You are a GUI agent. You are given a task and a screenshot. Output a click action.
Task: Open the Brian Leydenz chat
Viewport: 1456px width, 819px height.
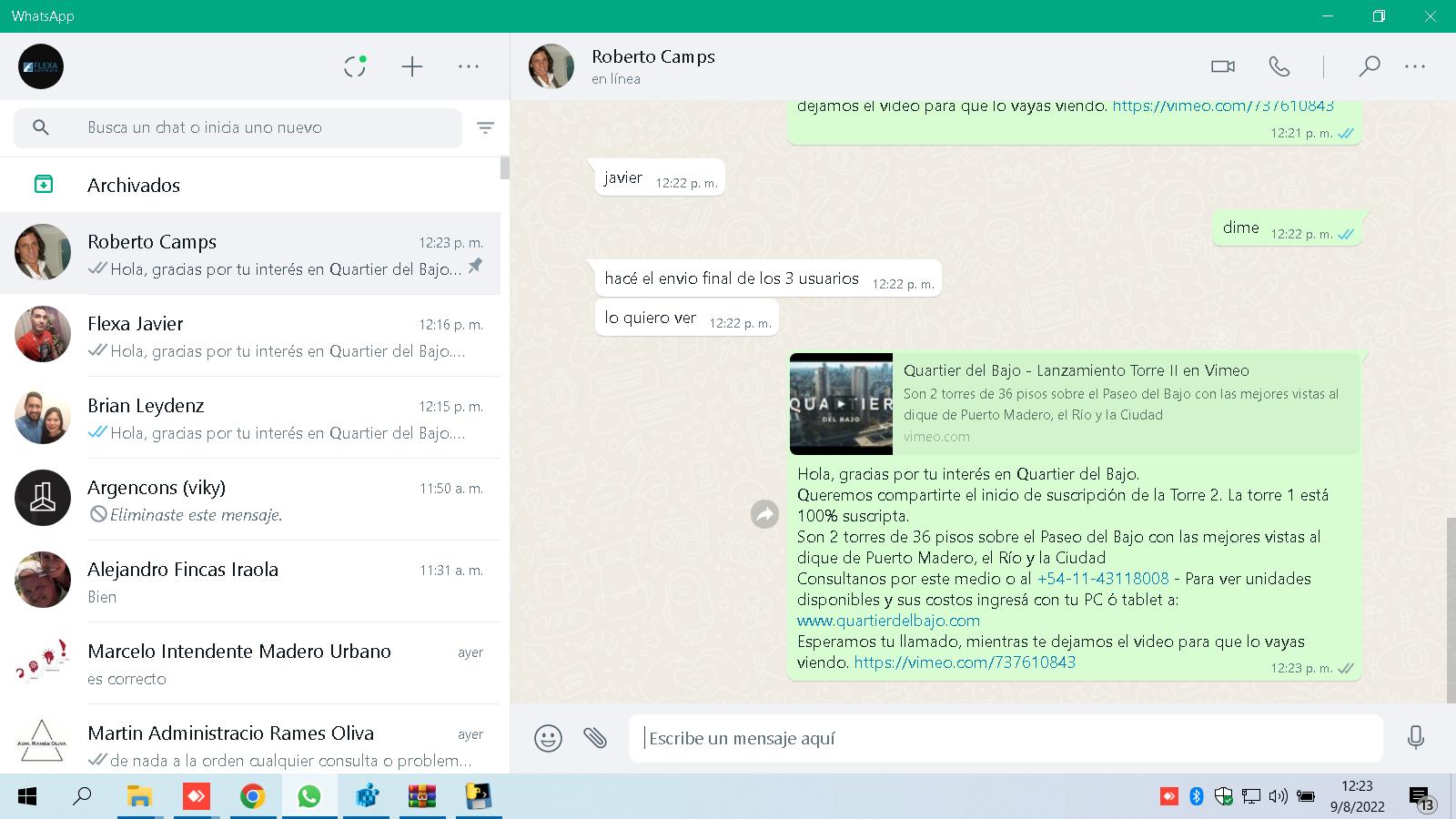(x=250, y=418)
